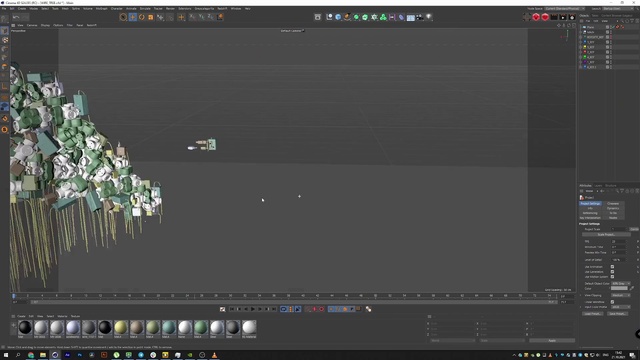Viewport: 640px width, 360px height.
Task: Select the Live Selection tool
Action: click(123, 17)
